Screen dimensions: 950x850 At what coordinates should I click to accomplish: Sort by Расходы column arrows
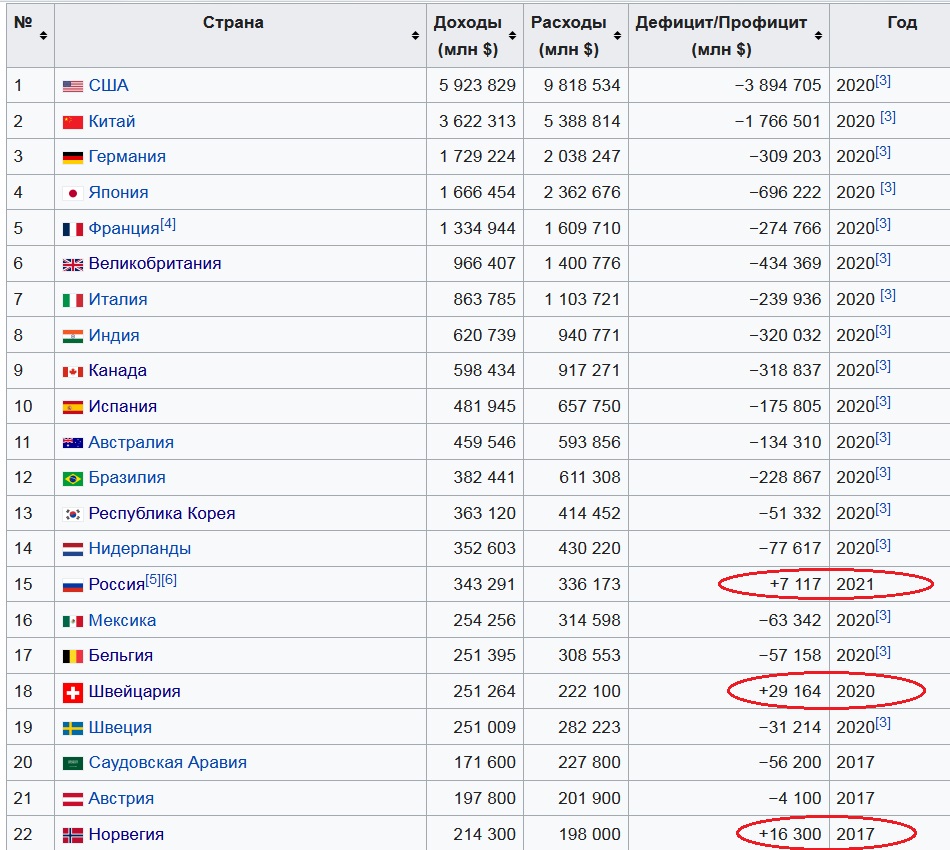click(x=617, y=36)
